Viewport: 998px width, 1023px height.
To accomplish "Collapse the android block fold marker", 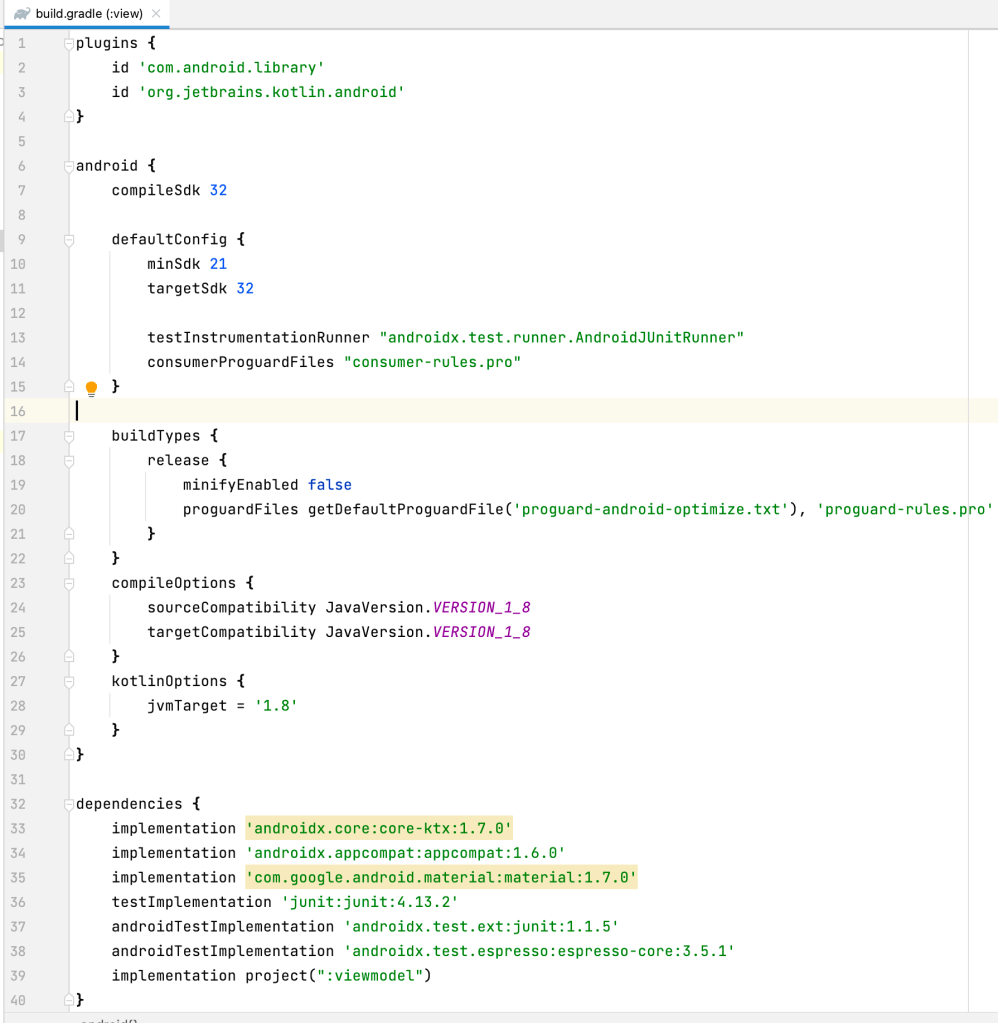I will click(x=69, y=166).
